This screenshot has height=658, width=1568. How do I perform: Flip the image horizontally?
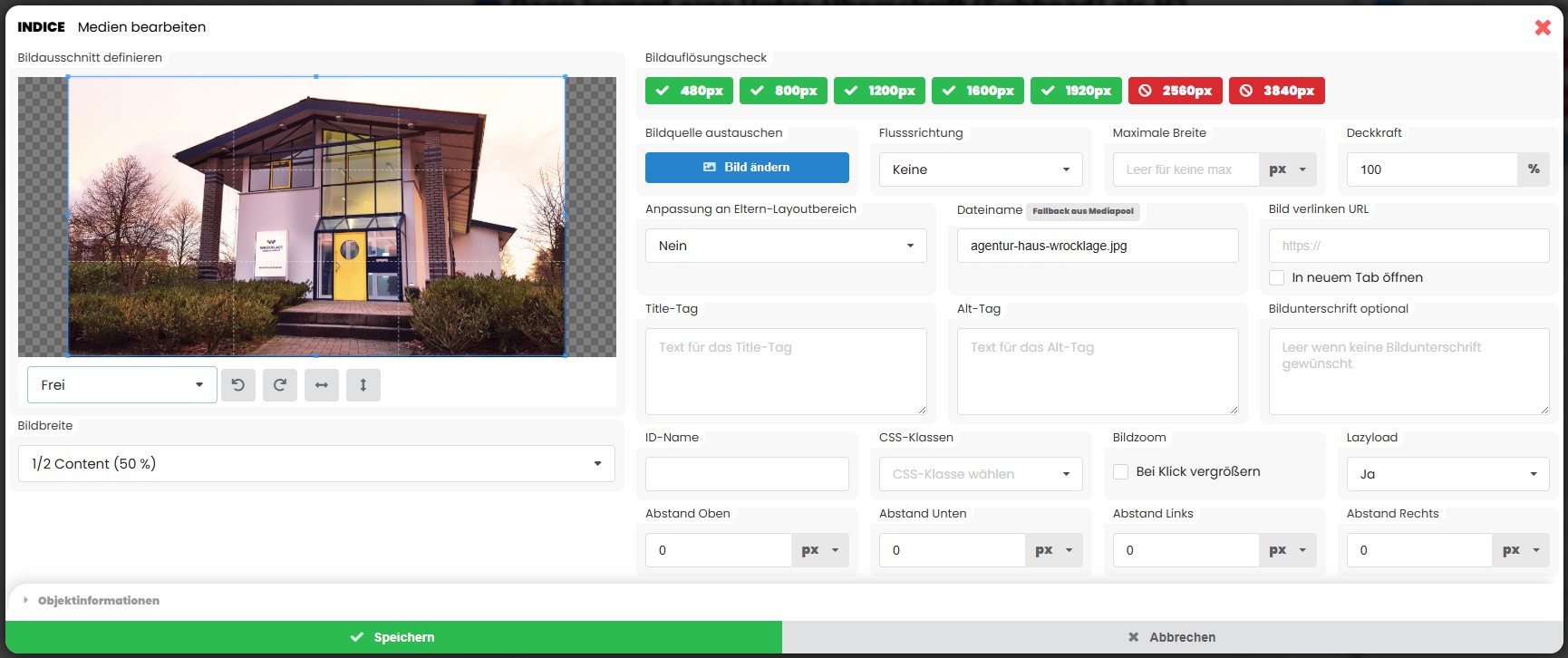[x=322, y=385]
